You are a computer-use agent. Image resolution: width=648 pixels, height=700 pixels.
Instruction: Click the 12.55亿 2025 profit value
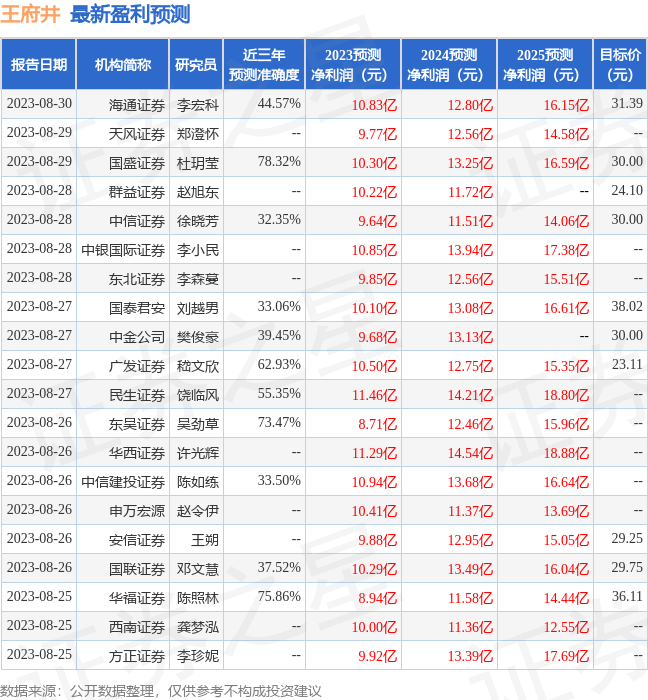[566, 628]
